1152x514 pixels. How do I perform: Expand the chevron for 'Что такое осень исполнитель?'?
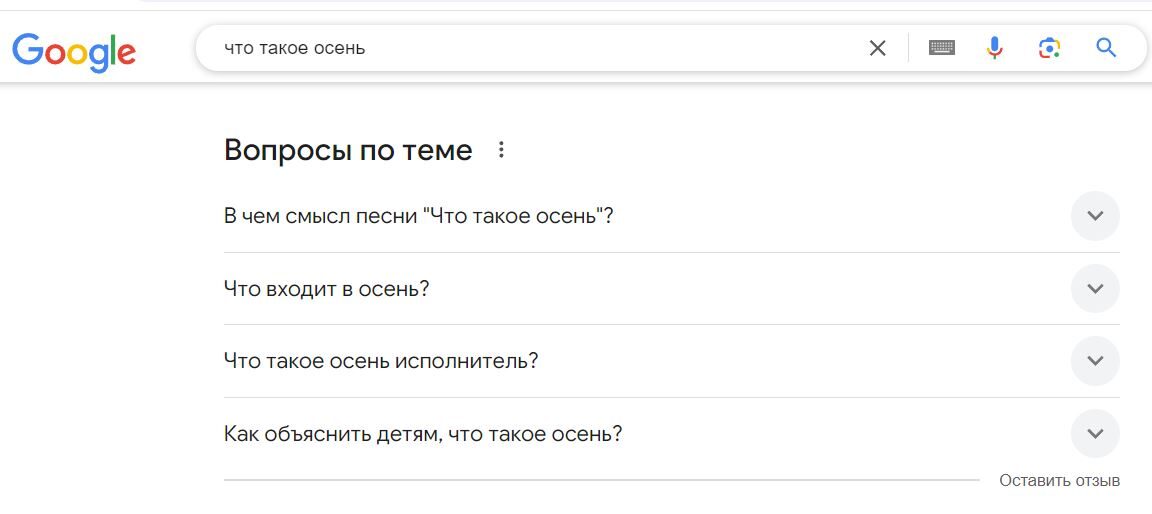click(1094, 361)
